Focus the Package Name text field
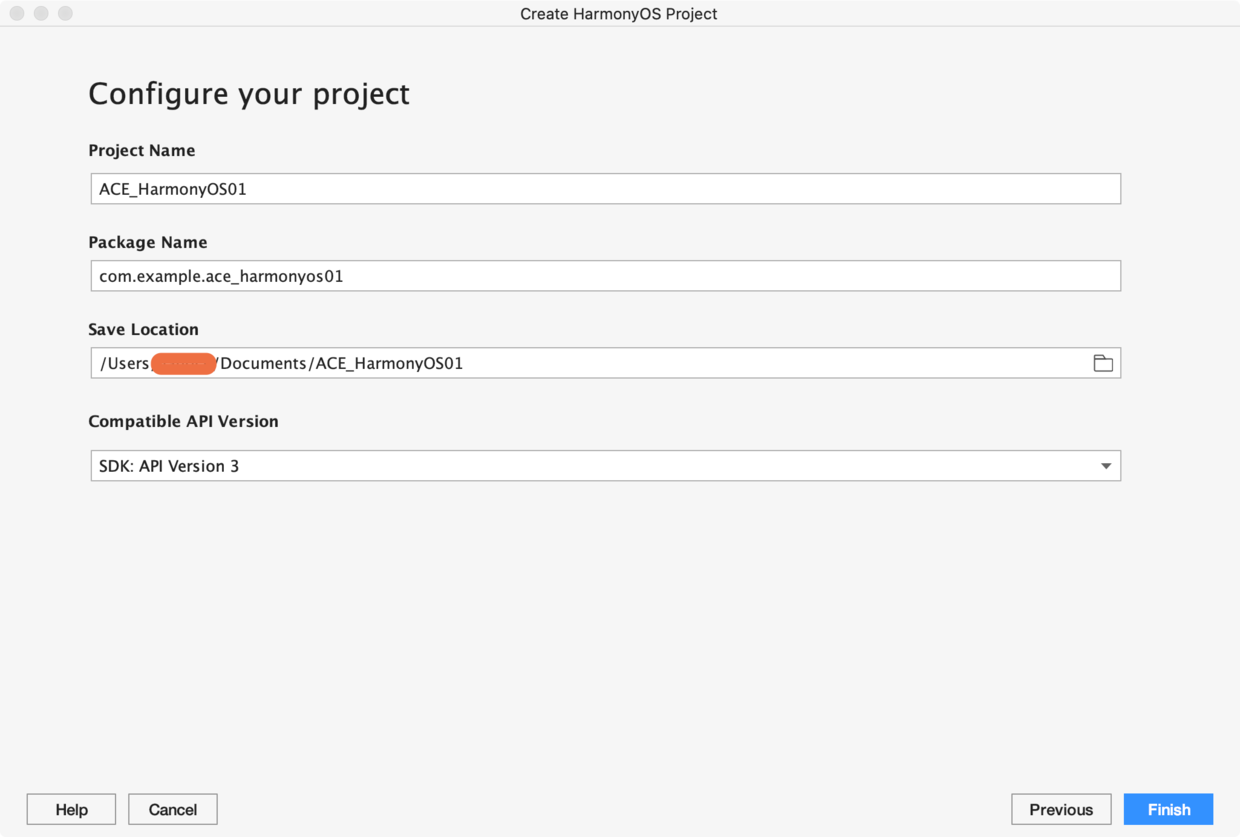 click(x=605, y=276)
